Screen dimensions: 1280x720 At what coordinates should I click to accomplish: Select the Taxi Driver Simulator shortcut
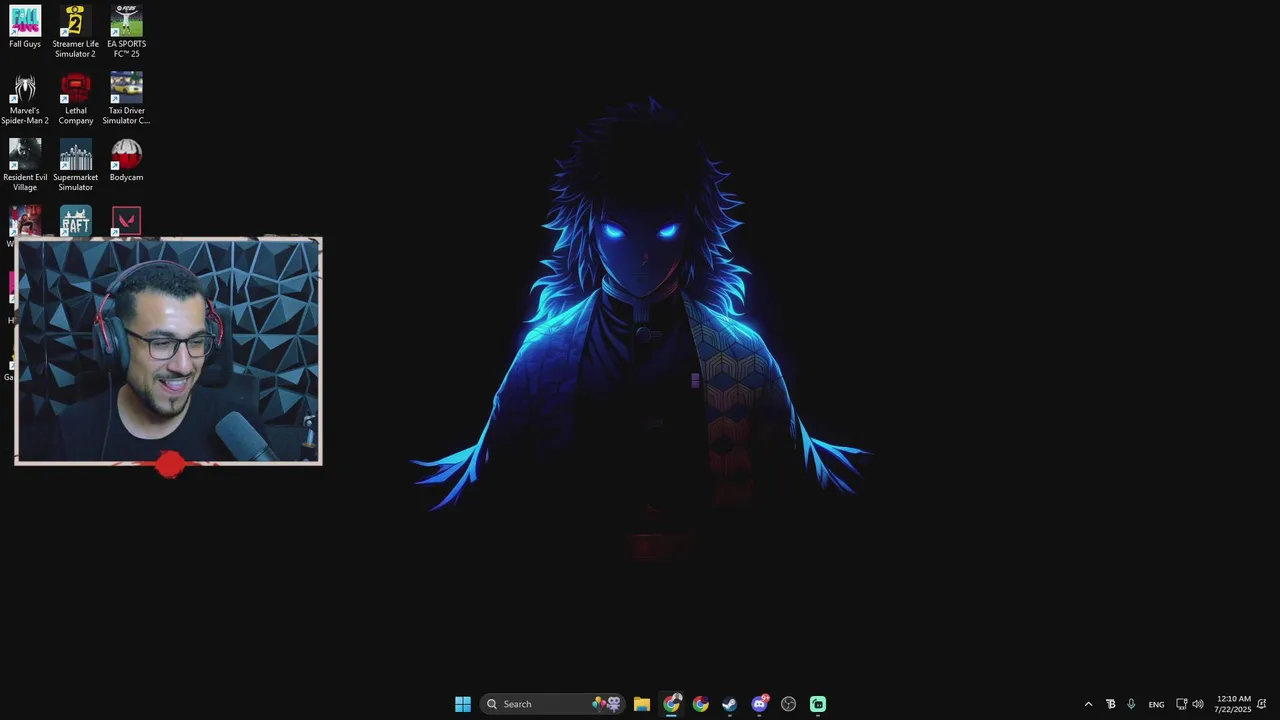126,98
